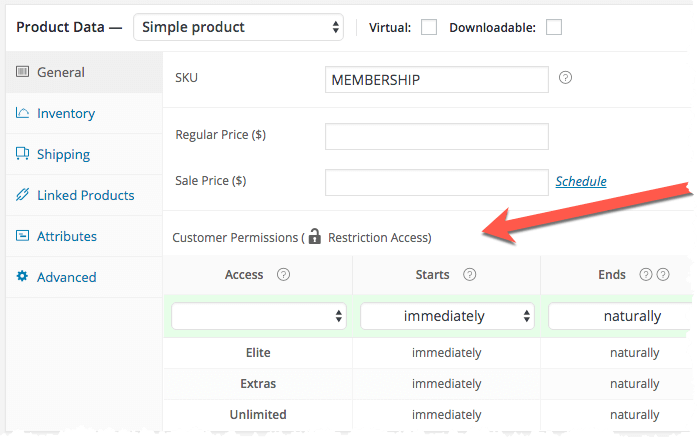Click the Elite access row

click(x=428, y=353)
